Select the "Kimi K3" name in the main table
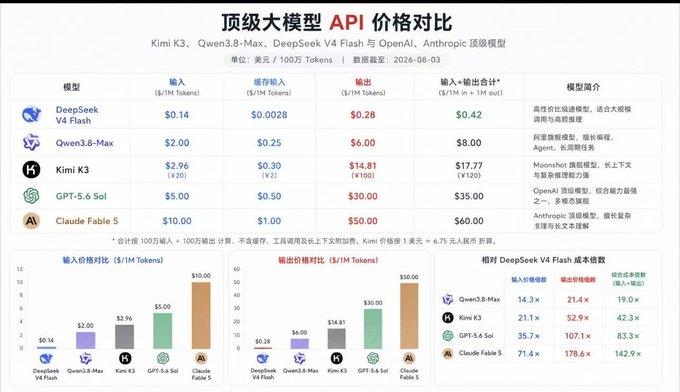 pyautogui.click(x=72, y=170)
